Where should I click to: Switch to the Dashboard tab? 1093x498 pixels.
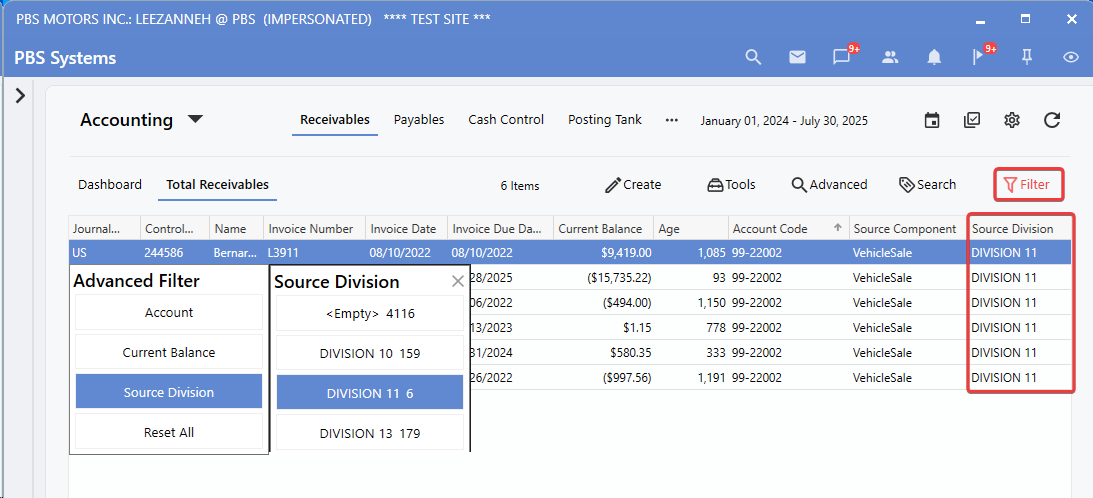point(110,185)
